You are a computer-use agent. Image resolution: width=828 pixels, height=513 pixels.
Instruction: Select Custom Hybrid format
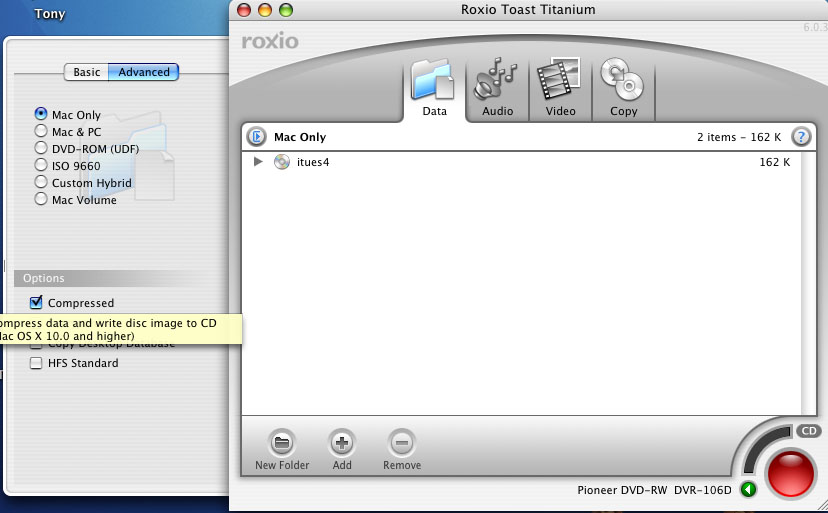pyautogui.click(x=41, y=182)
